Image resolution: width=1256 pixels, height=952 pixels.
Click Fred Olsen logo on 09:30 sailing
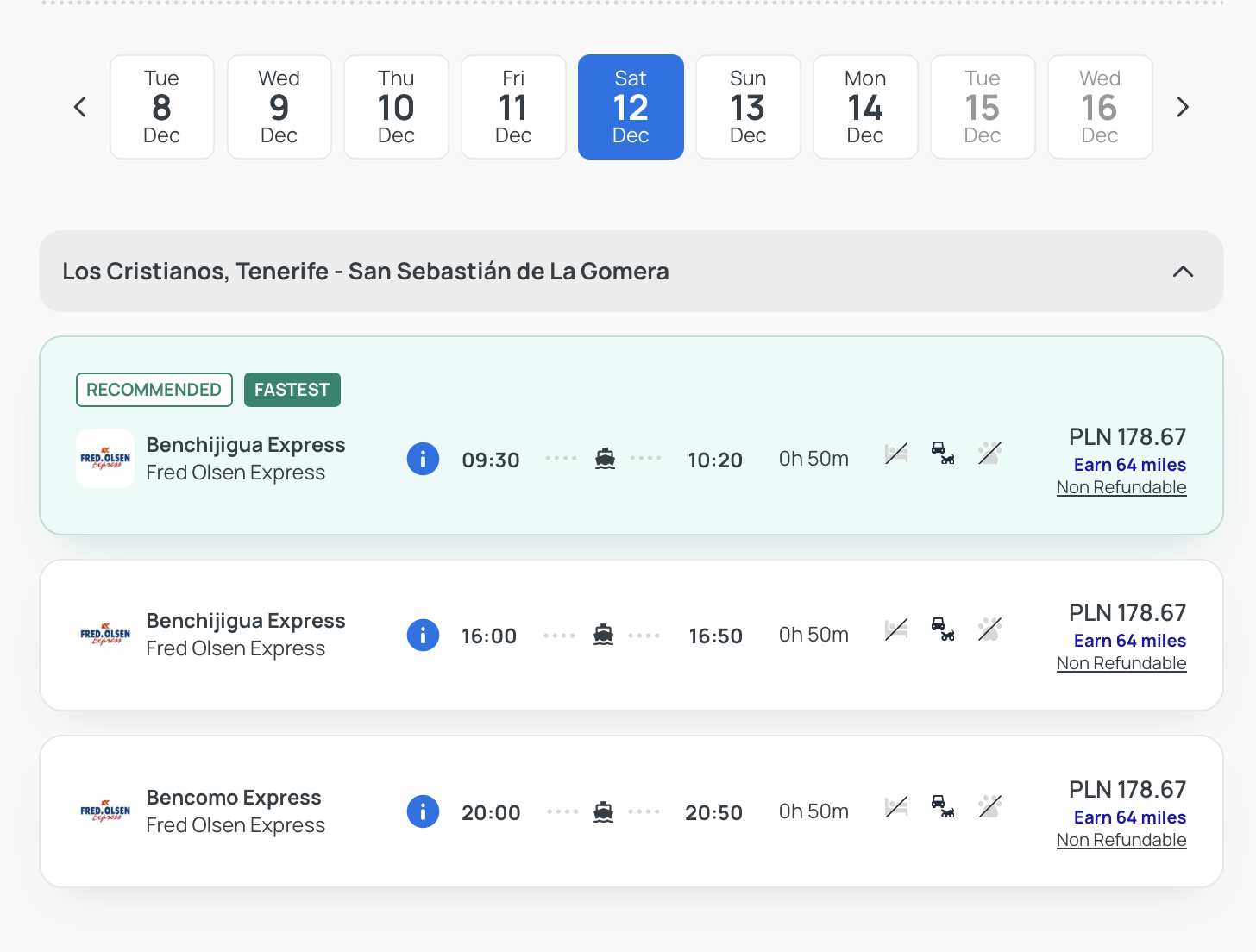105,459
